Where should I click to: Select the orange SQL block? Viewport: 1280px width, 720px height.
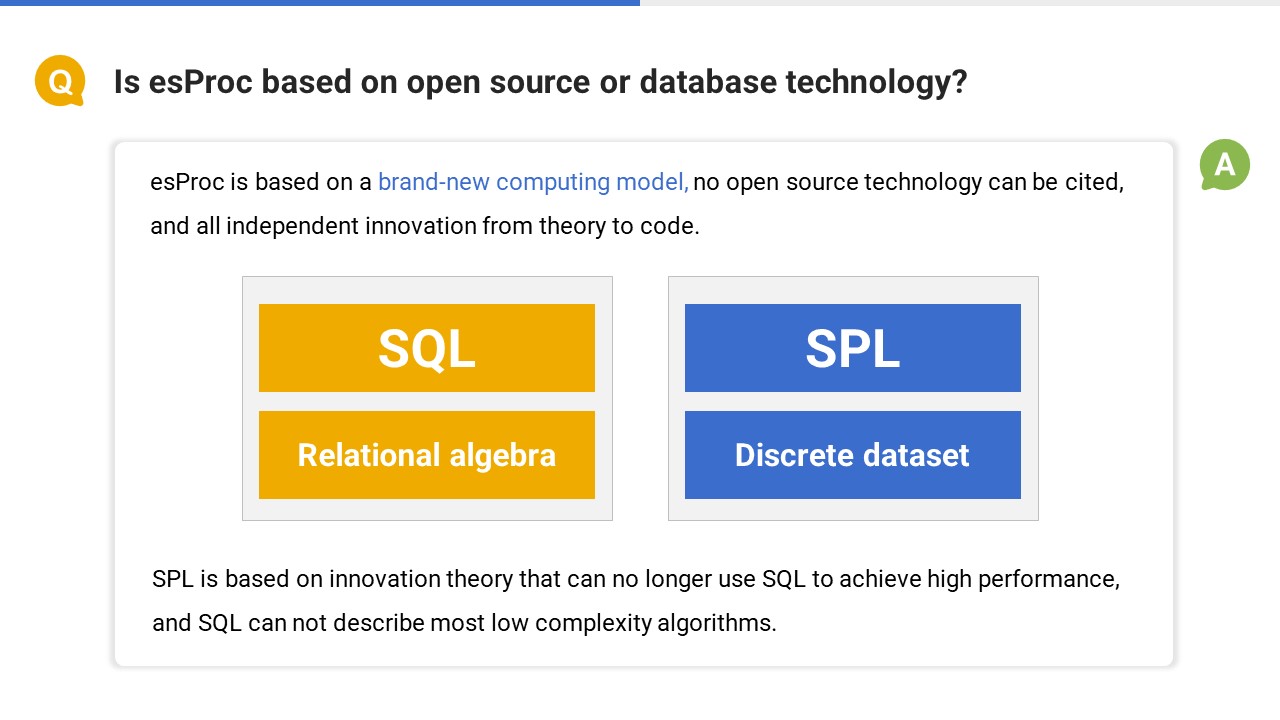pyautogui.click(x=427, y=348)
